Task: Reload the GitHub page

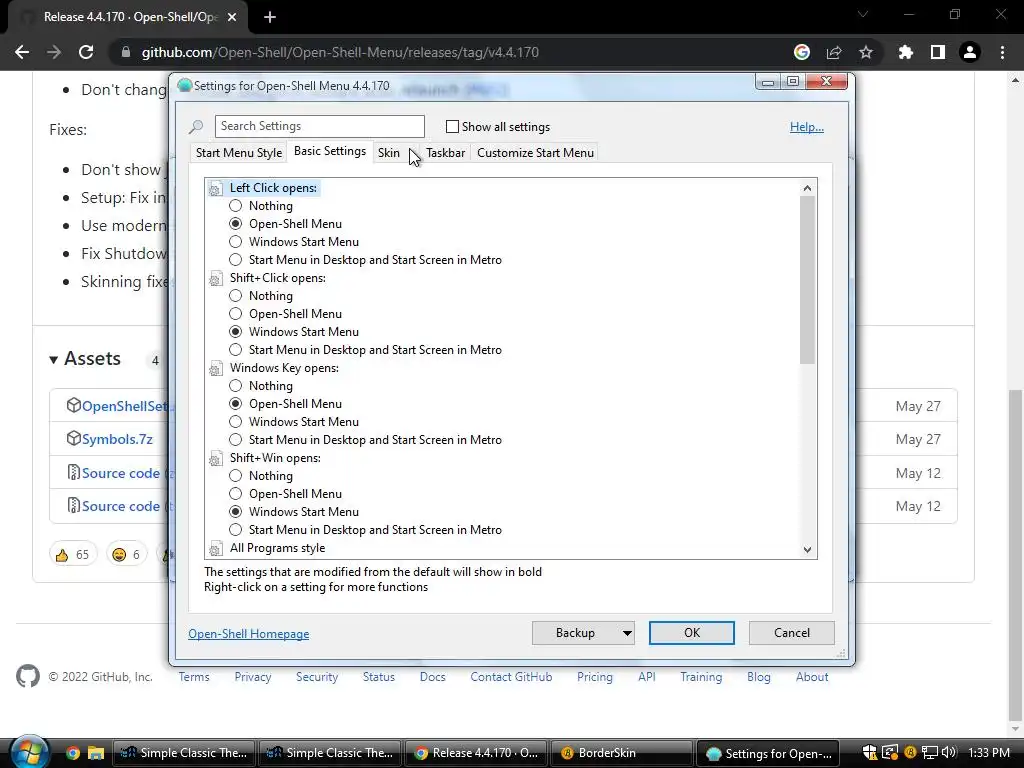Action: click(x=86, y=52)
